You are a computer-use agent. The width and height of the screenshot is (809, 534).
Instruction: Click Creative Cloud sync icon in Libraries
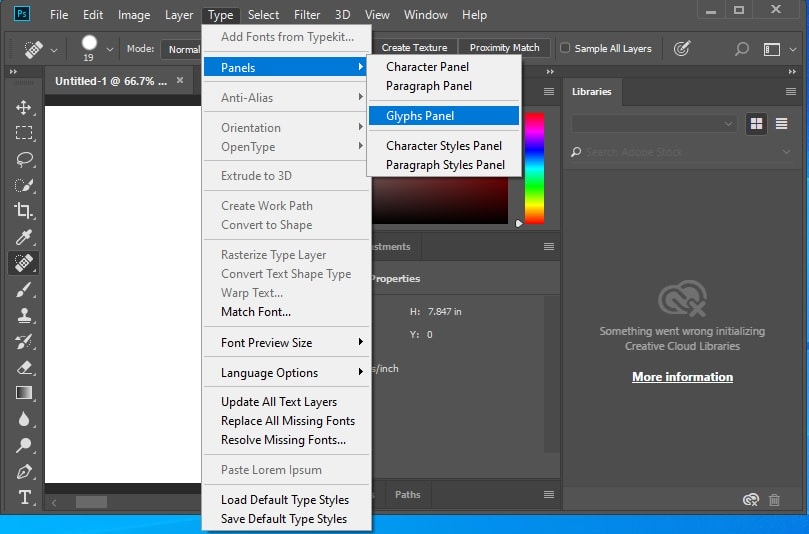coord(751,499)
